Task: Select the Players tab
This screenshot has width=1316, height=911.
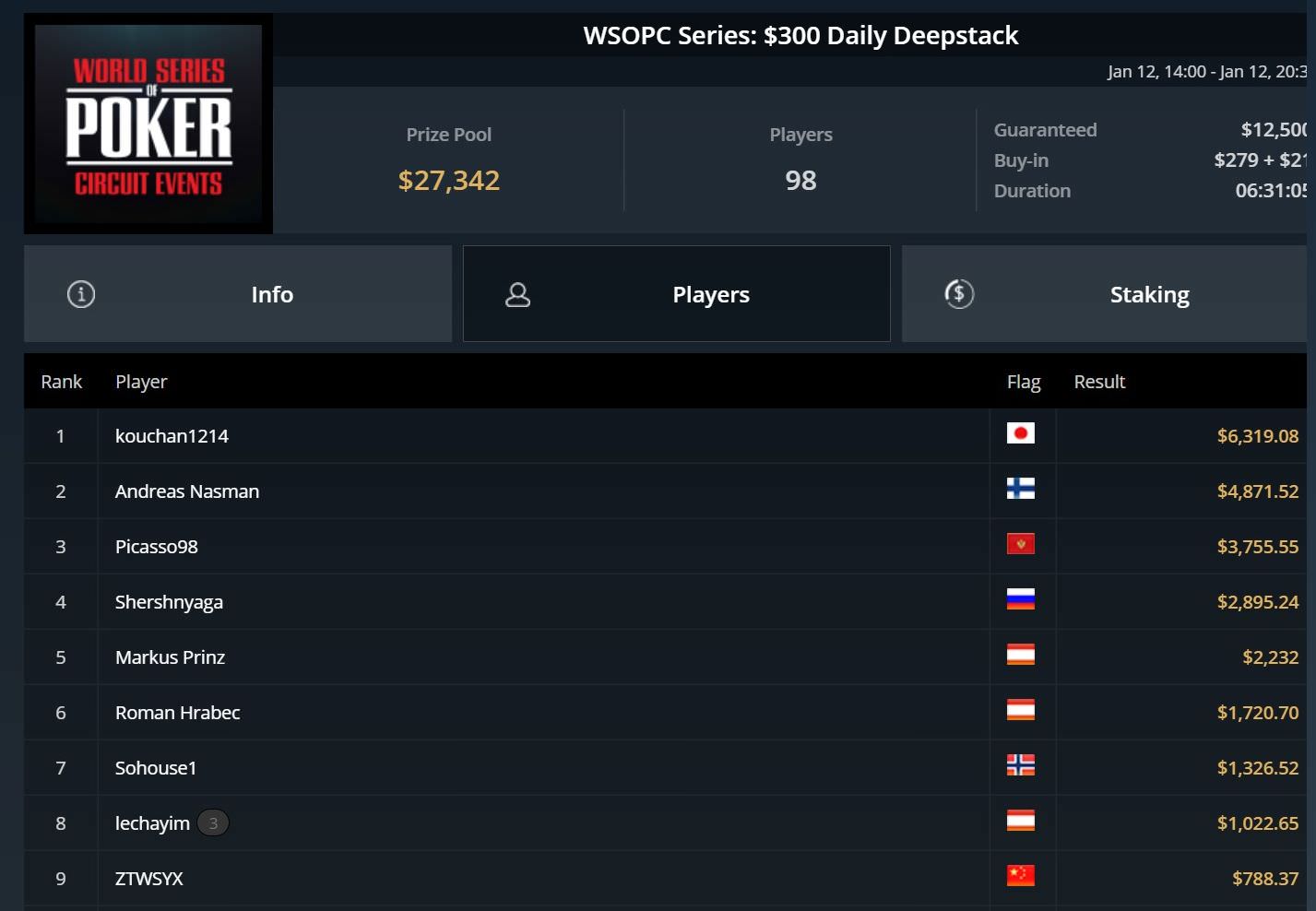Action: tap(677, 294)
